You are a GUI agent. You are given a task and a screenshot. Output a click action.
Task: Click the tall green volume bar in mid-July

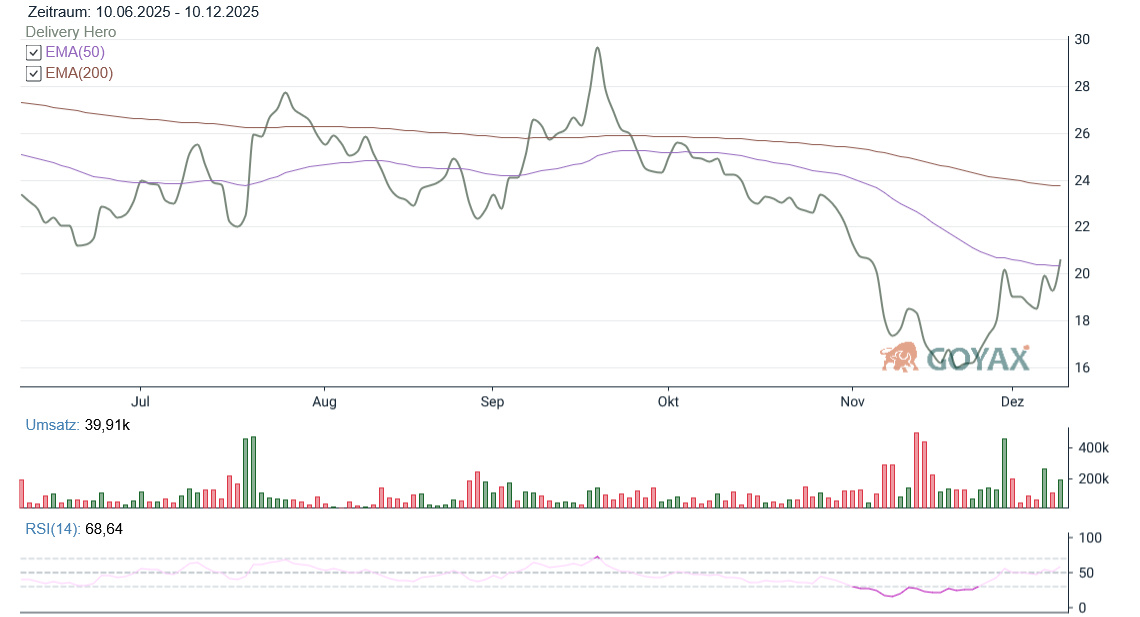point(253,472)
